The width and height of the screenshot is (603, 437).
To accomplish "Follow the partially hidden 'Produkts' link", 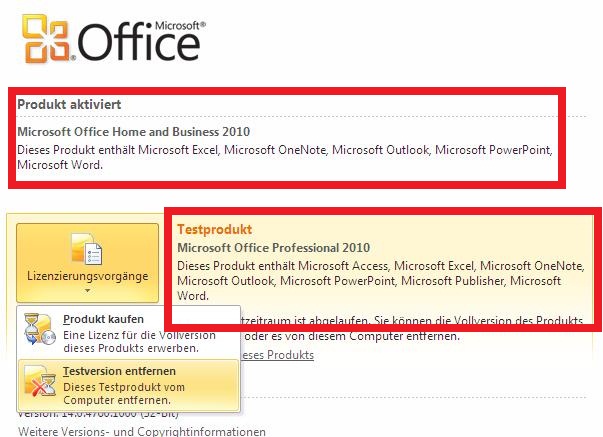I will 277,355.
